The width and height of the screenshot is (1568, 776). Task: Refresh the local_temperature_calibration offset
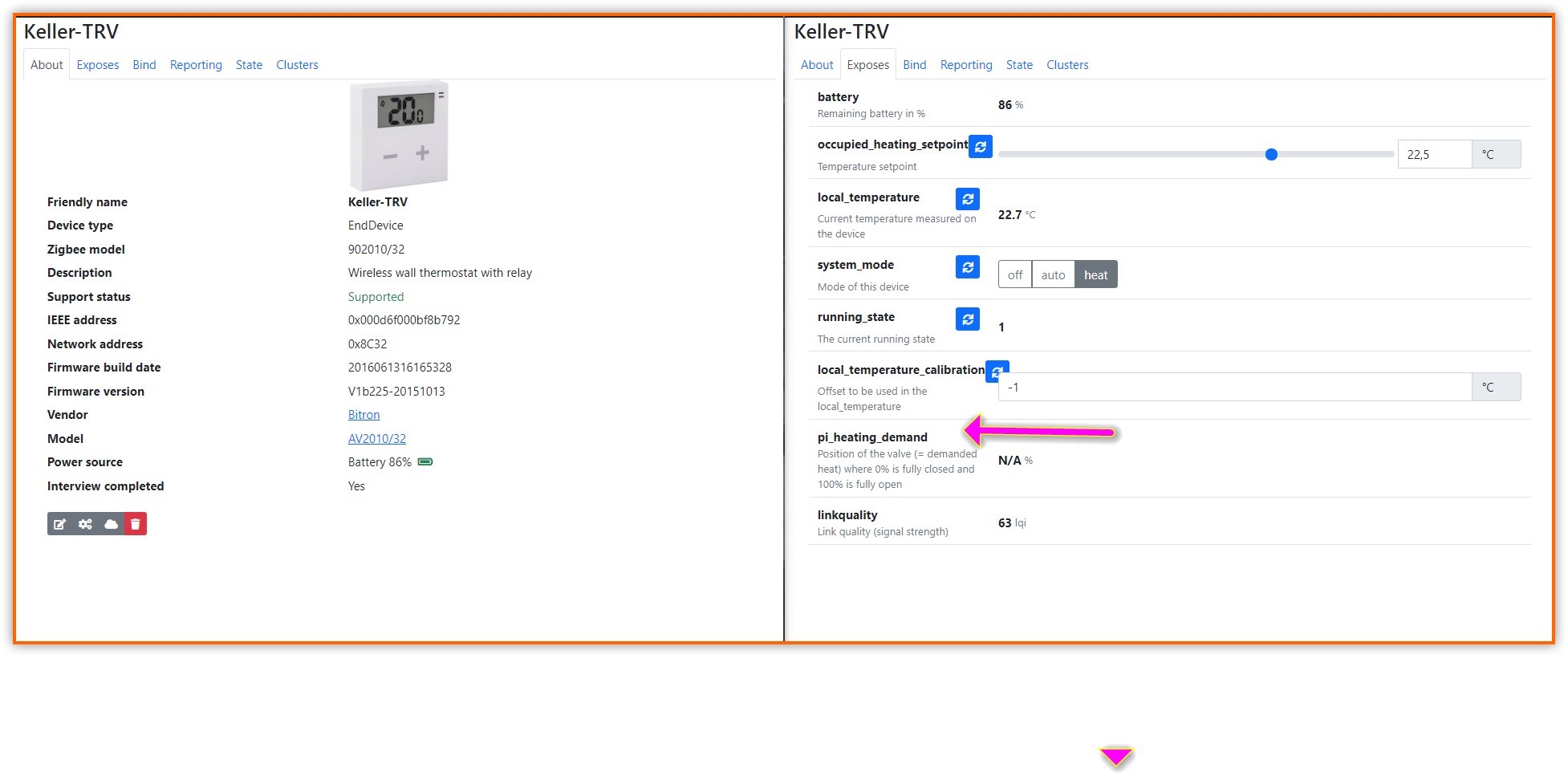pyautogui.click(x=997, y=372)
